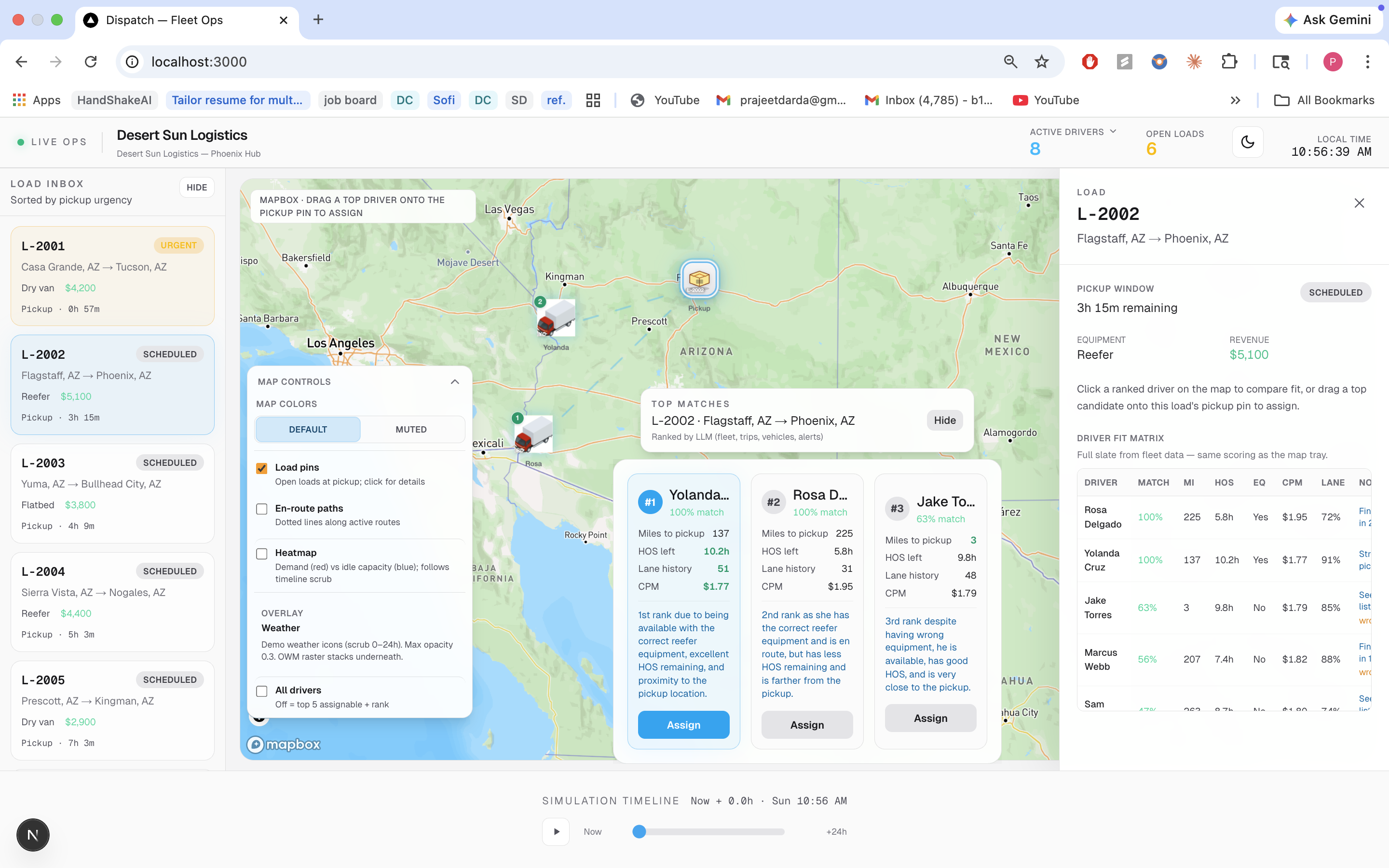The height and width of the screenshot is (868, 1389).
Task: Enable the En-route paths checkbox
Action: click(262, 509)
